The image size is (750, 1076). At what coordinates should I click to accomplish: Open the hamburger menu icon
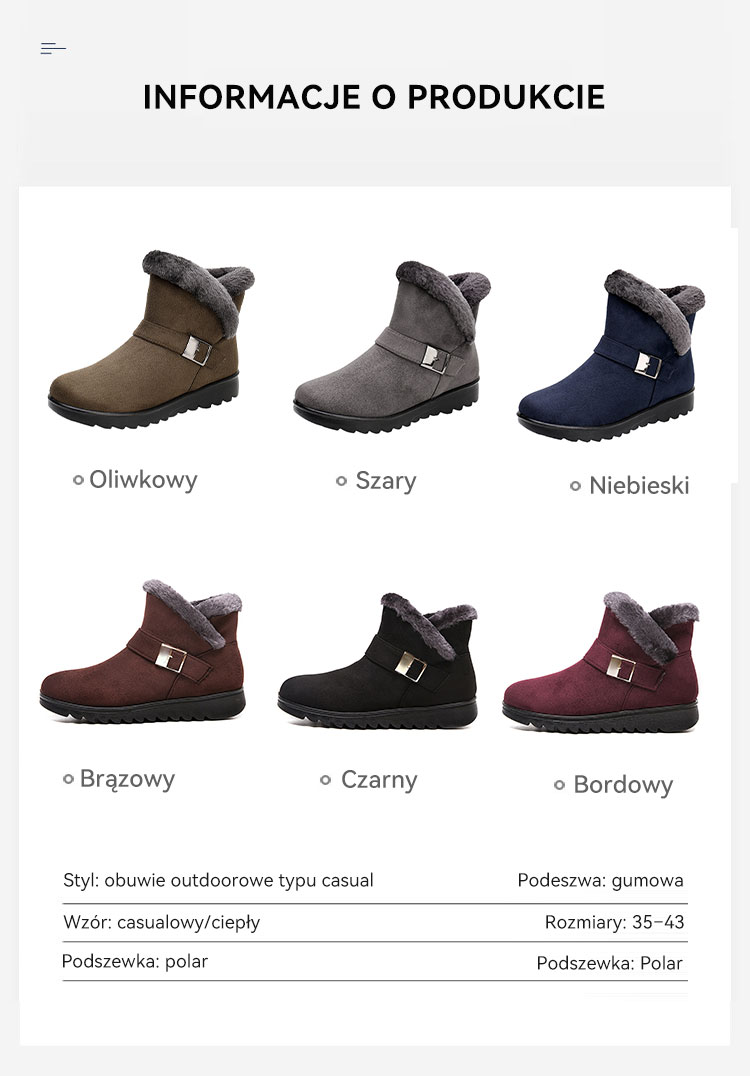click(x=53, y=48)
